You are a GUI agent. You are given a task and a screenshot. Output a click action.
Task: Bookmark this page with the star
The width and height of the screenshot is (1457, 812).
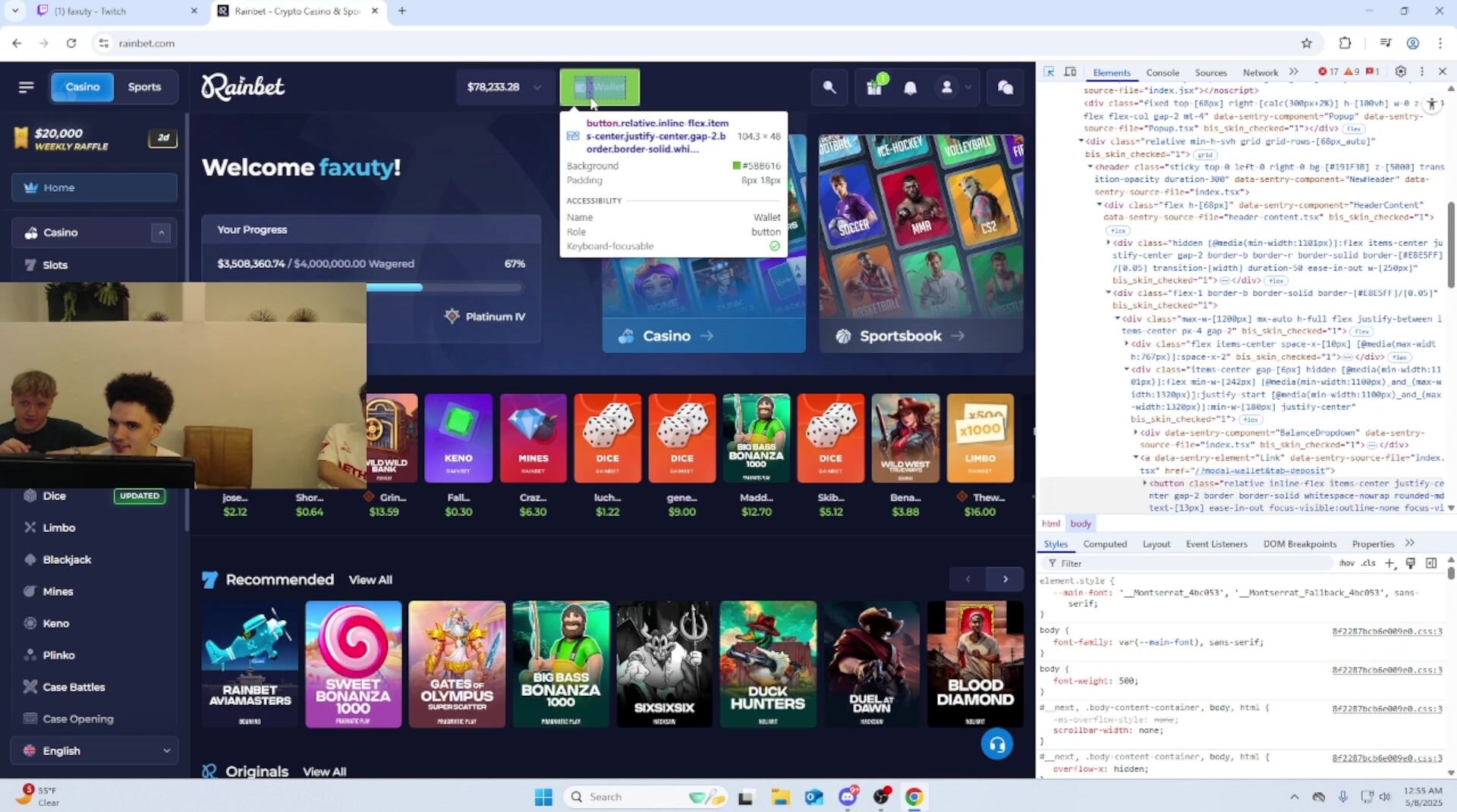[1306, 43]
